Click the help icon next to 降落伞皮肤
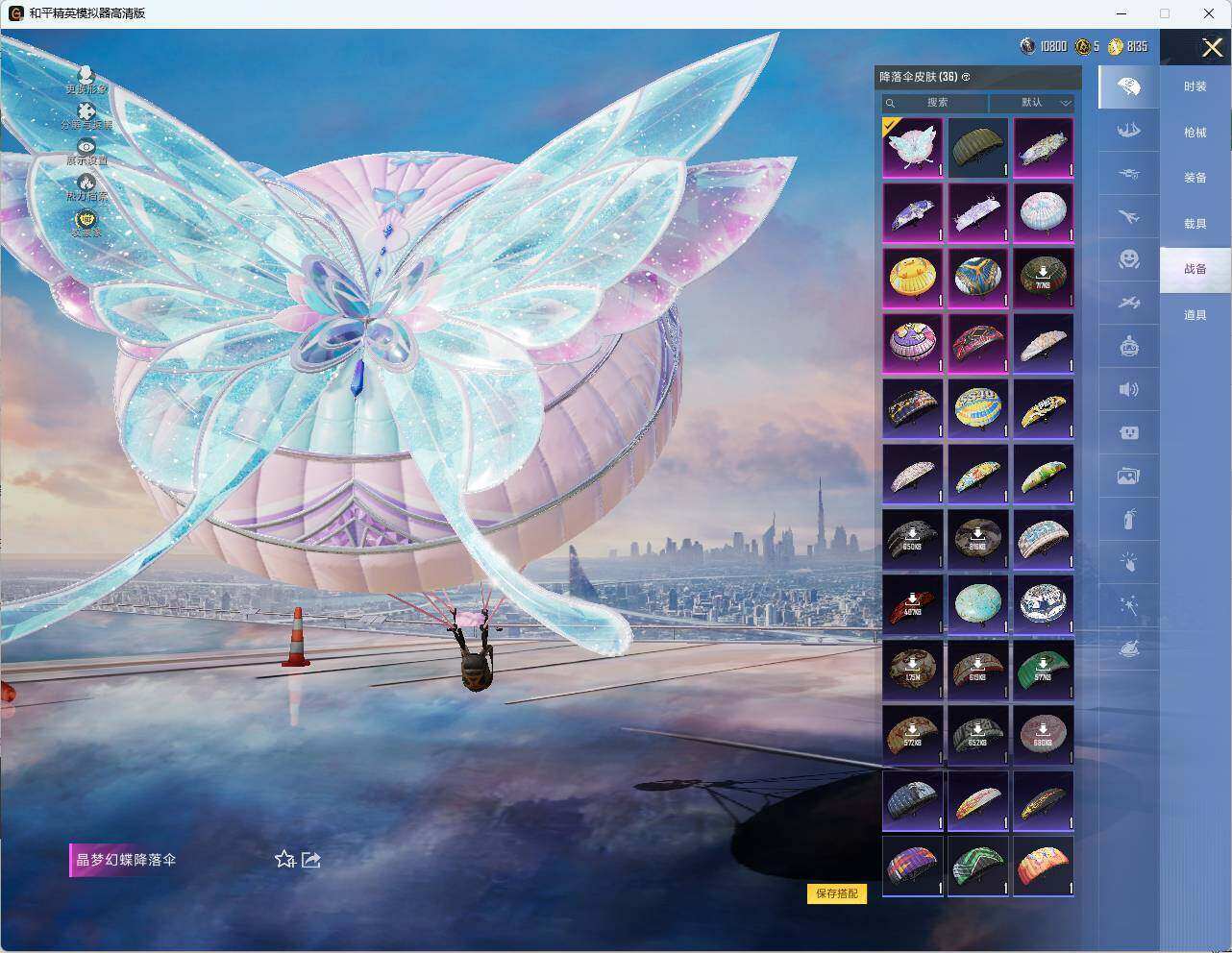The height and width of the screenshot is (953, 1232). tap(966, 77)
